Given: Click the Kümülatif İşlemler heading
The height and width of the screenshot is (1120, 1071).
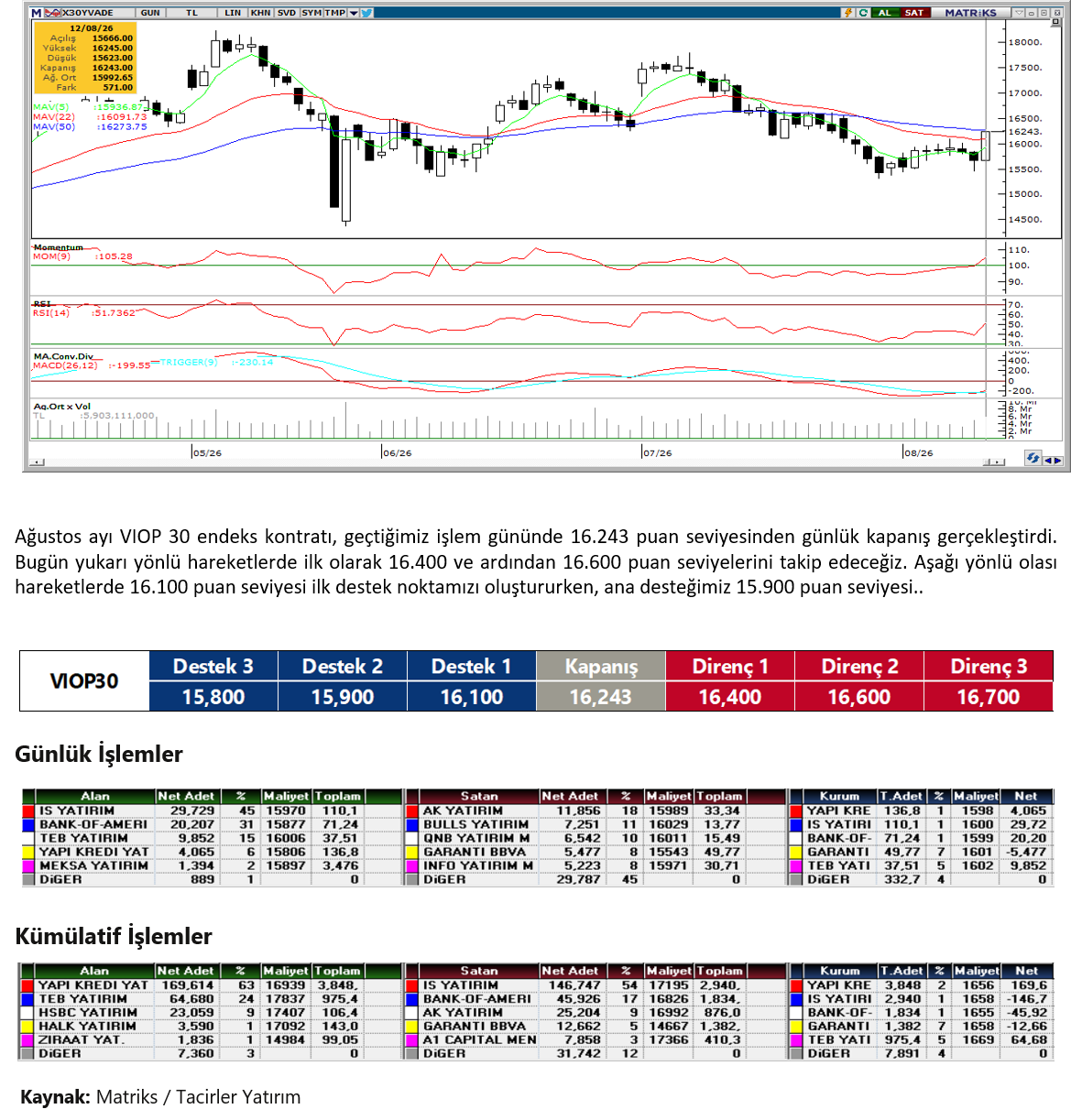Looking at the screenshot, I should coord(114,936).
